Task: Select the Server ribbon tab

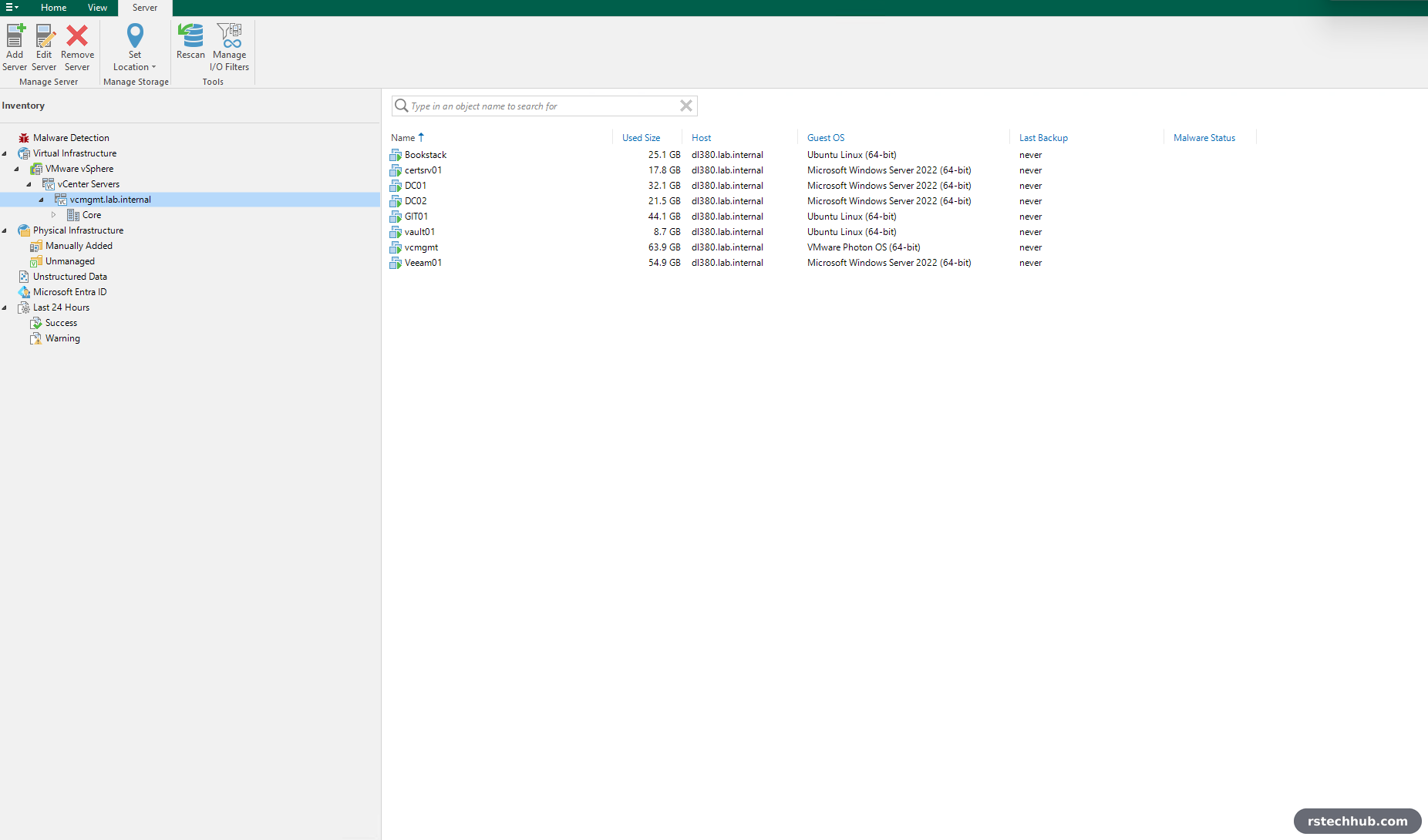Action: click(145, 8)
